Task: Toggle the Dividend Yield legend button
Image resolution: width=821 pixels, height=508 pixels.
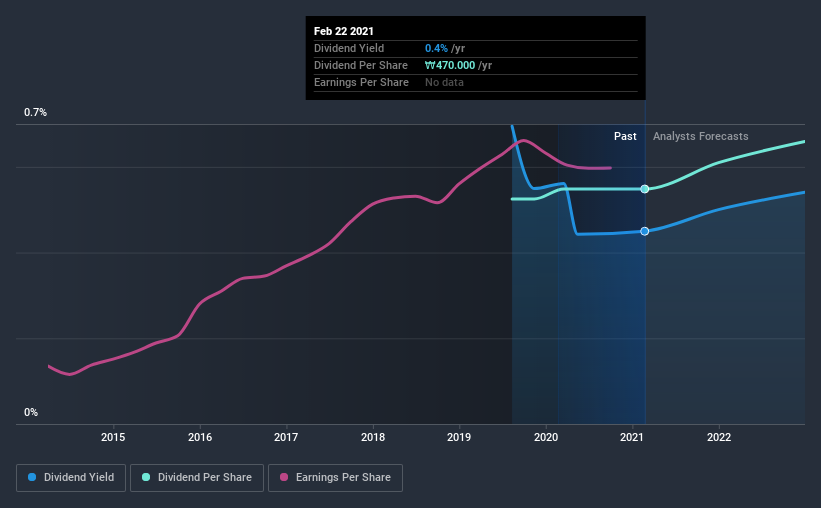Action: [71, 478]
